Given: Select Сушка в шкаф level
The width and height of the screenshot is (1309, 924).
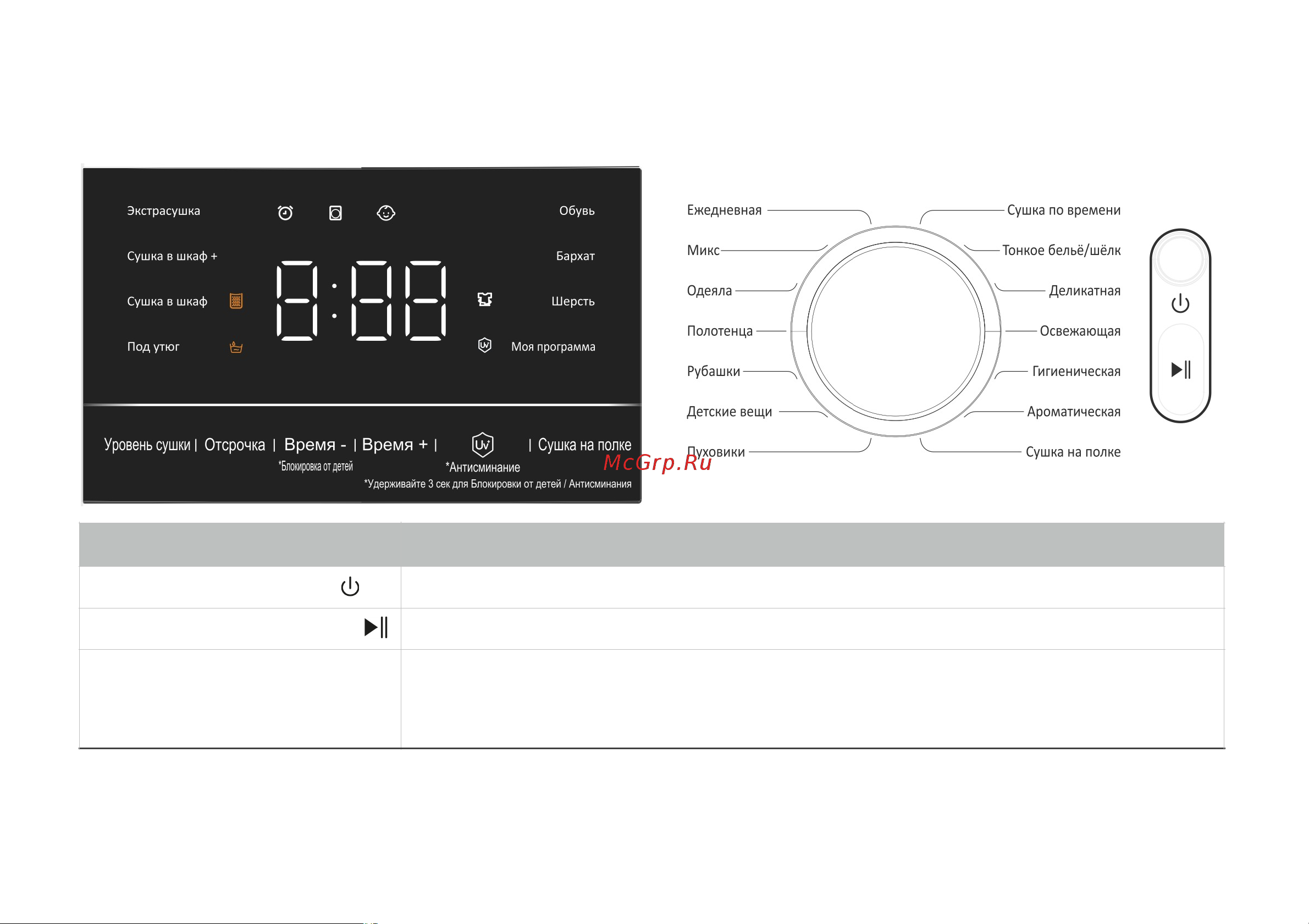Looking at the screenshot, I should pyautogui.click(x=167, y=302).
